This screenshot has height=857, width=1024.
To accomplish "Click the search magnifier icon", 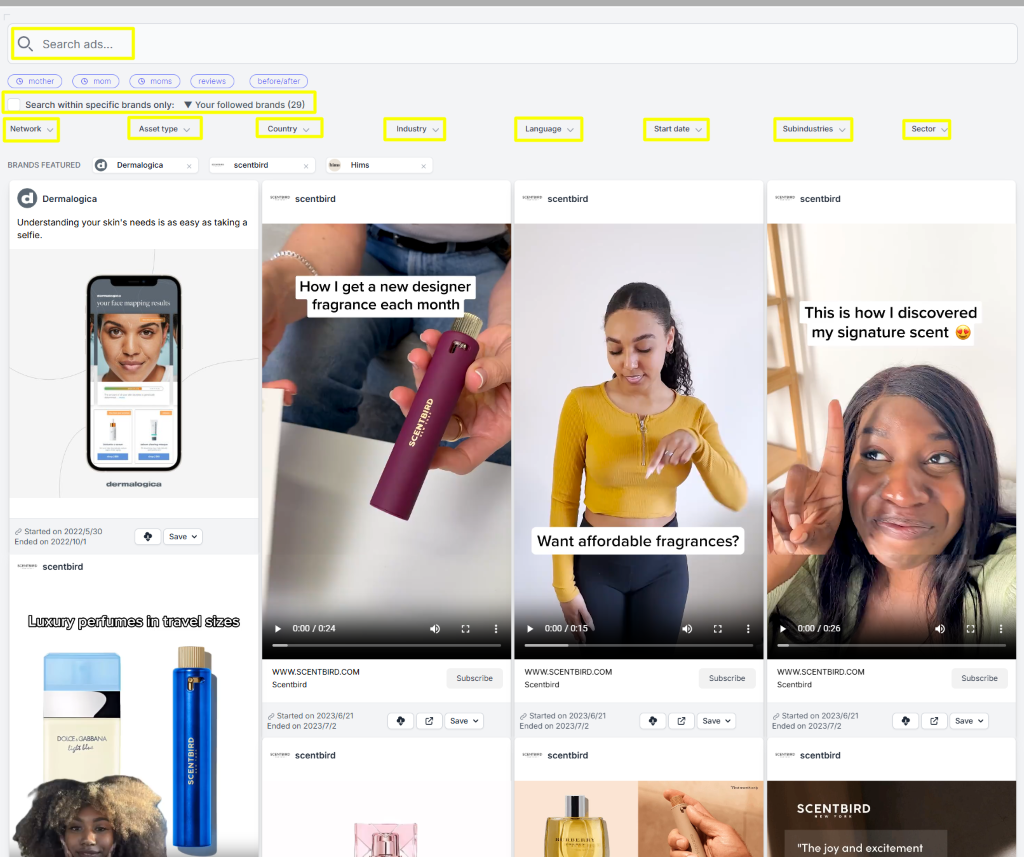I will click(x=25, y=44).
